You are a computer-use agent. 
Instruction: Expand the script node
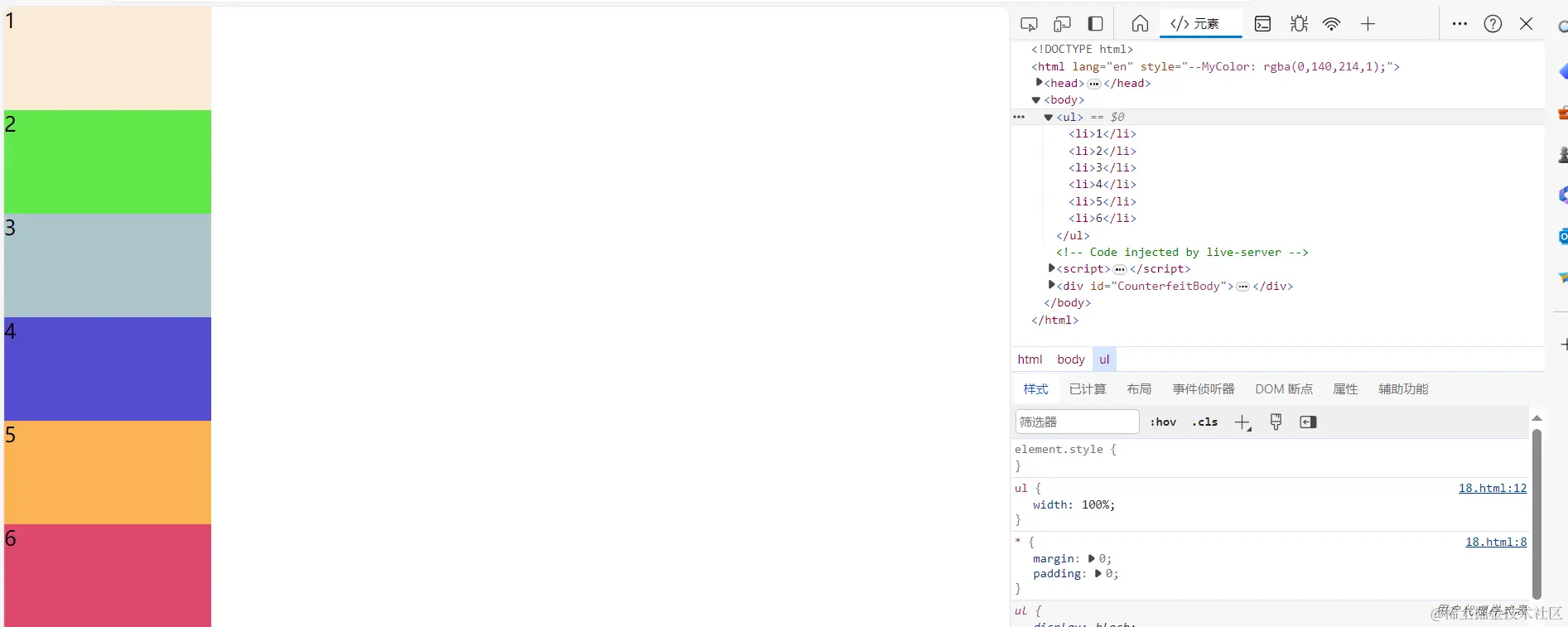[1051, 268]
